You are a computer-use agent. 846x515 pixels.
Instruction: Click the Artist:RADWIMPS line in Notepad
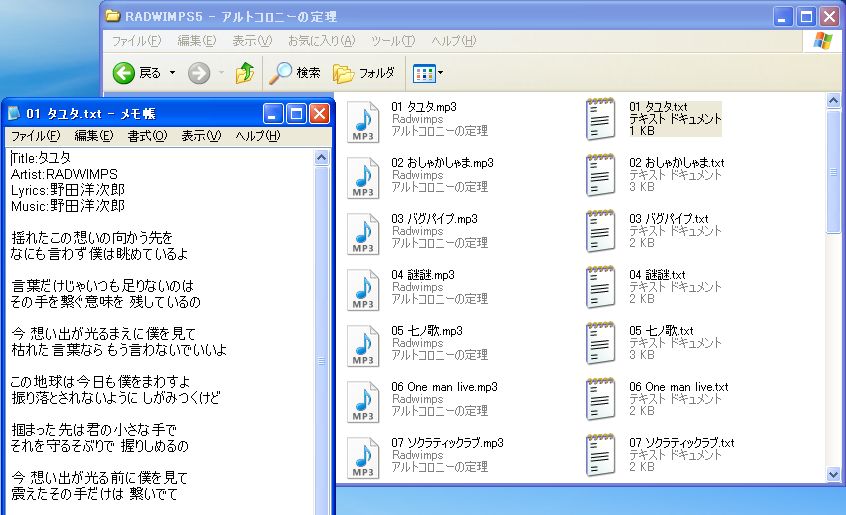point(64,174)
